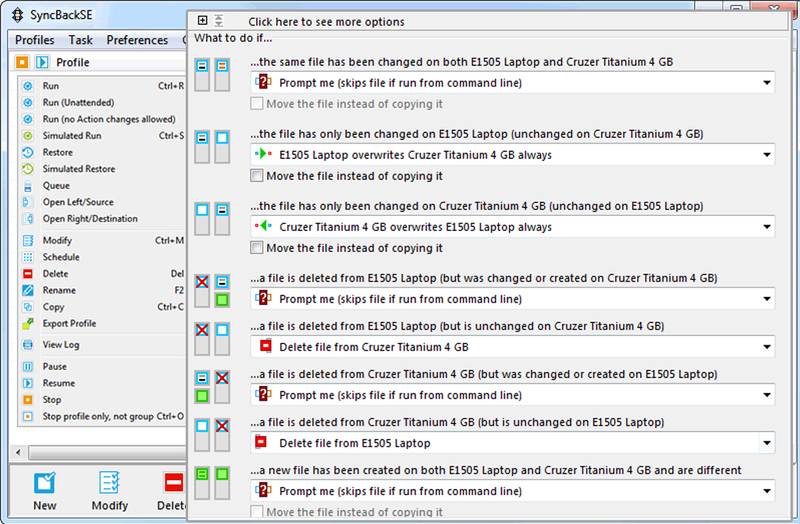
Task: Click the horizontal scrollbar left arrow
Action: [x=18, y=452]
